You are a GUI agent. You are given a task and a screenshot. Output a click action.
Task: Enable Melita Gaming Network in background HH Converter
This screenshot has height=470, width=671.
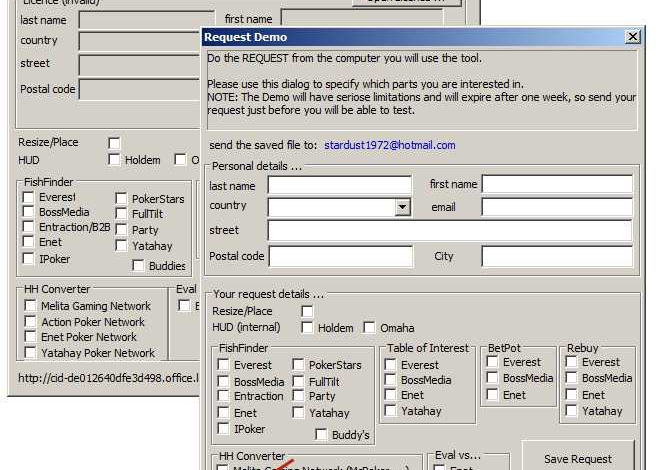[x=30, y=306]
